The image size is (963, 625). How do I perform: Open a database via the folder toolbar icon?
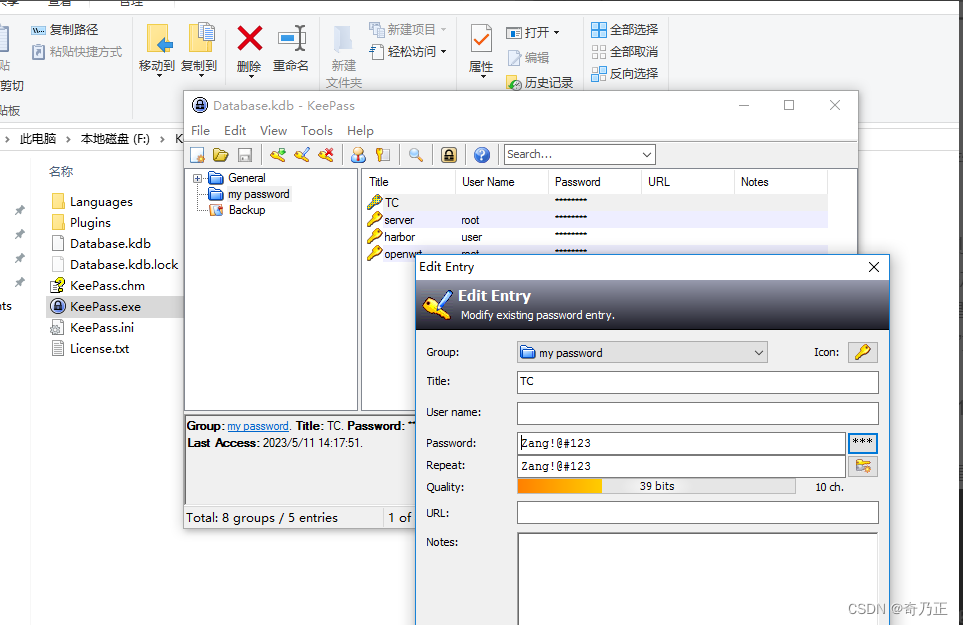[220, 155]
